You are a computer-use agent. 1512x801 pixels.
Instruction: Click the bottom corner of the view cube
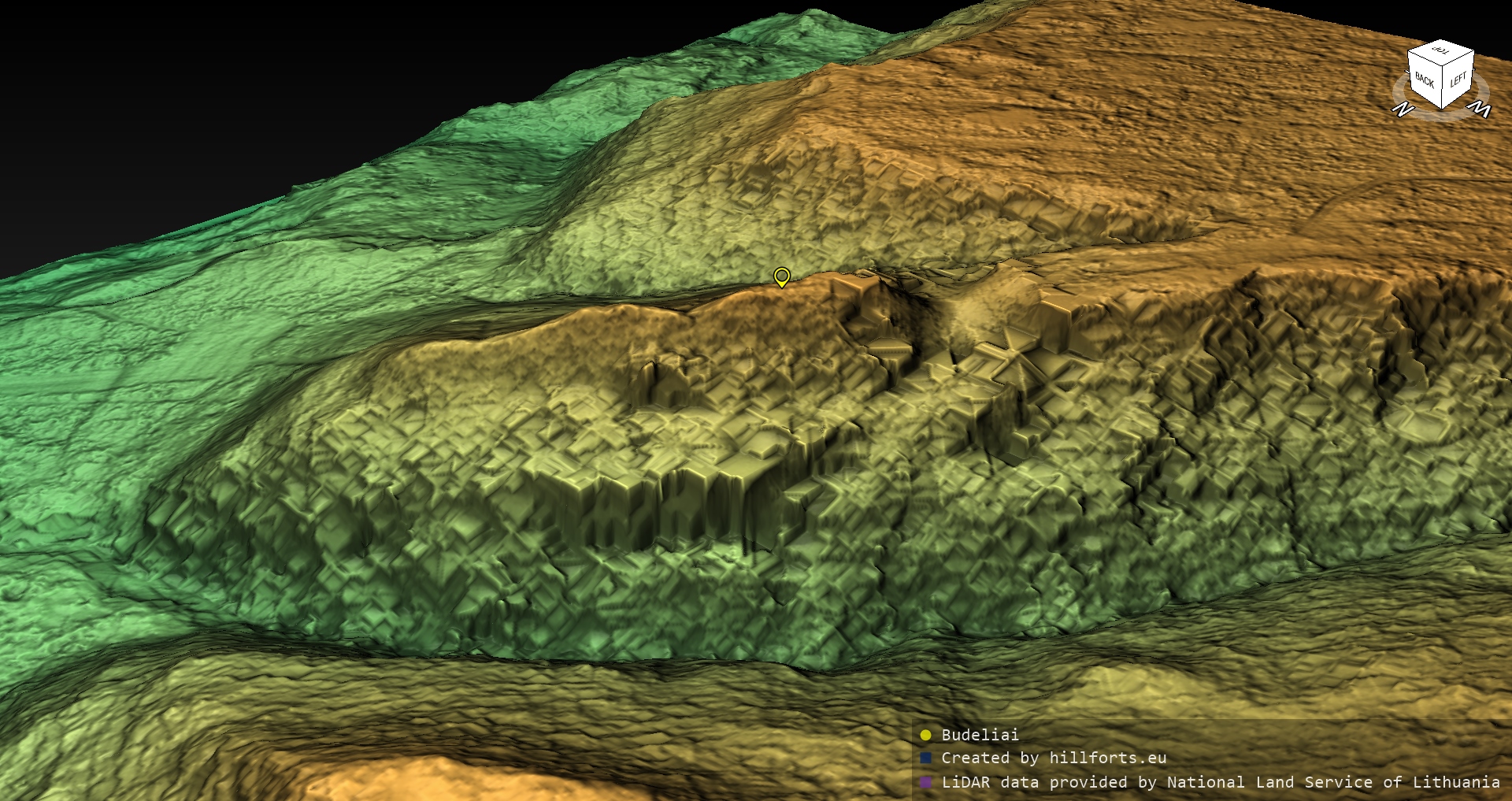pos(1442,109)
